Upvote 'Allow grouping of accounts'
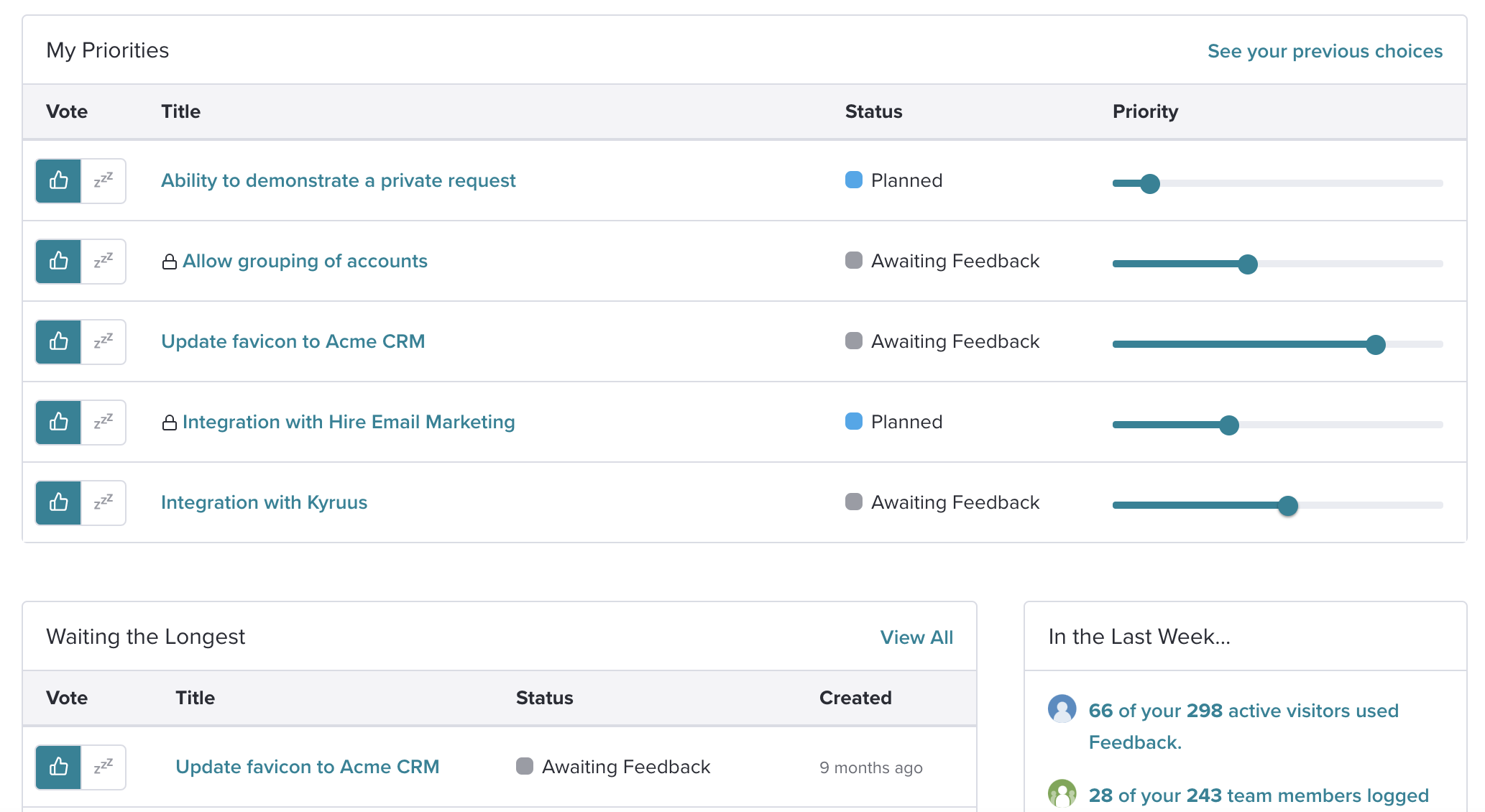 click(x=58, y=262)
